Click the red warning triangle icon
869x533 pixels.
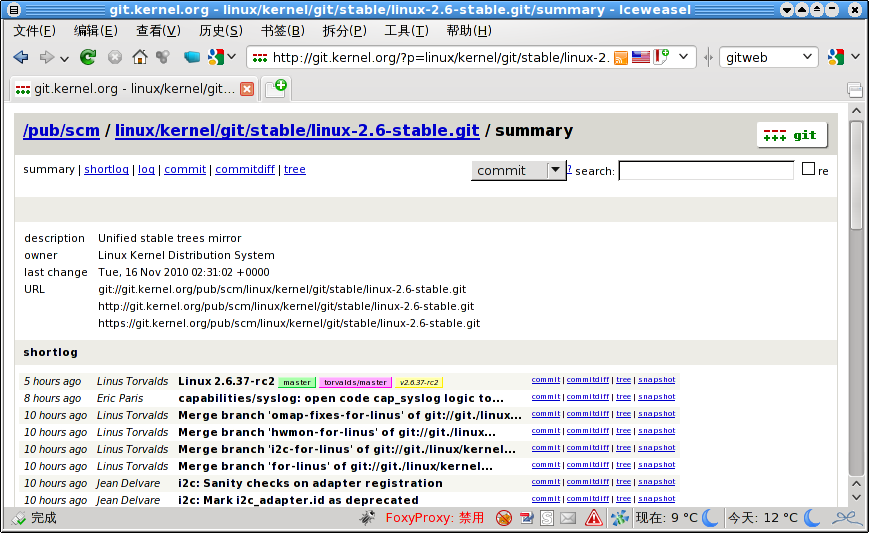pos(594,517)
